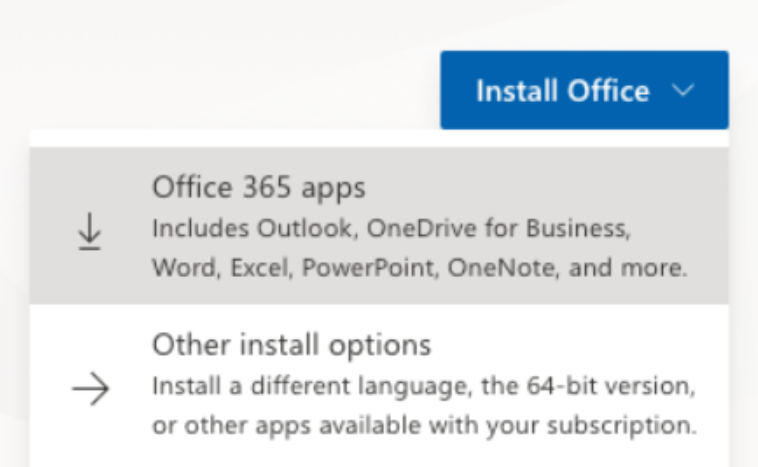The image size is (758, 467).
Task: Click the download arrow icon
Action: point(88,235)
